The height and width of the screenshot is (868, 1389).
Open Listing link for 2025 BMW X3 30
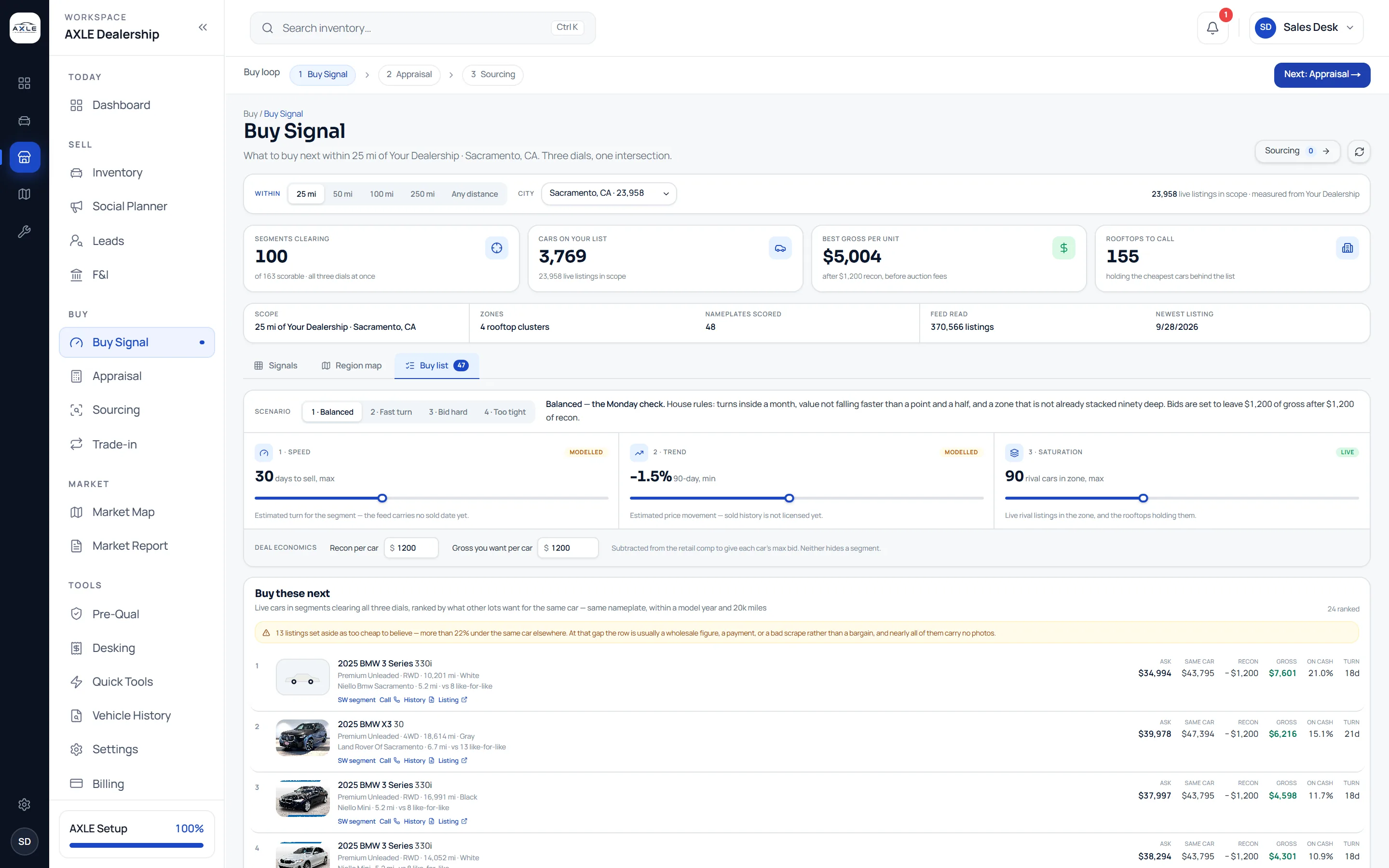pos(452,760)
